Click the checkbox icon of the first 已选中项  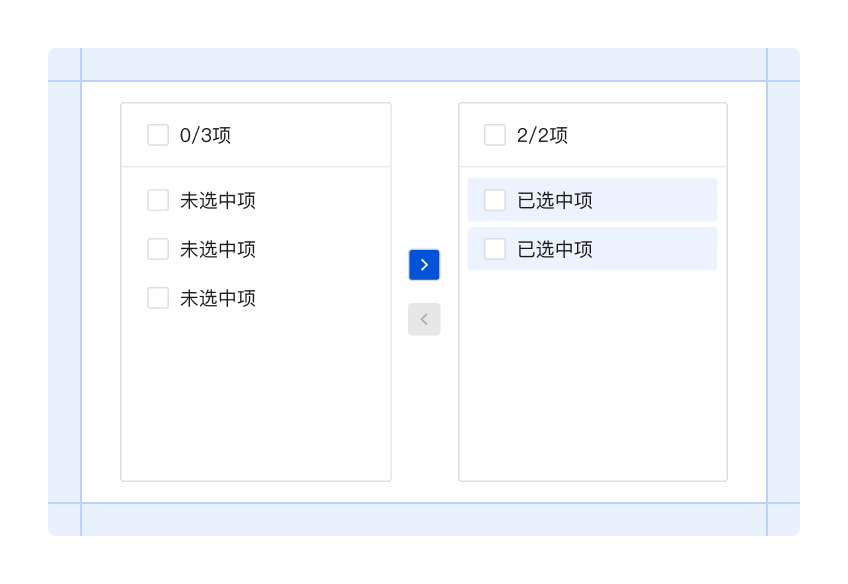pos(494,199)
